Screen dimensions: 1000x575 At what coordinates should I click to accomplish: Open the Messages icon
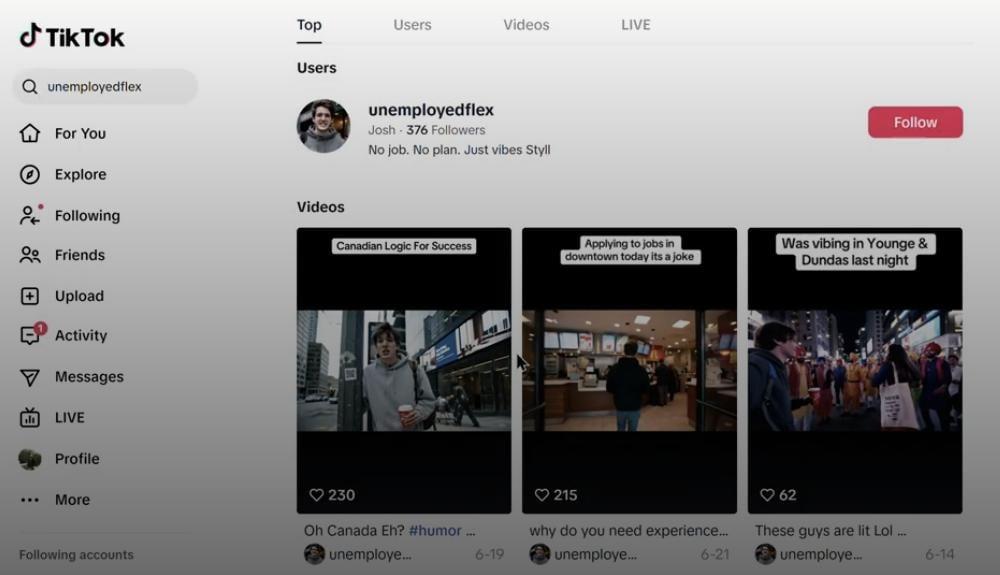coord(30,377)
